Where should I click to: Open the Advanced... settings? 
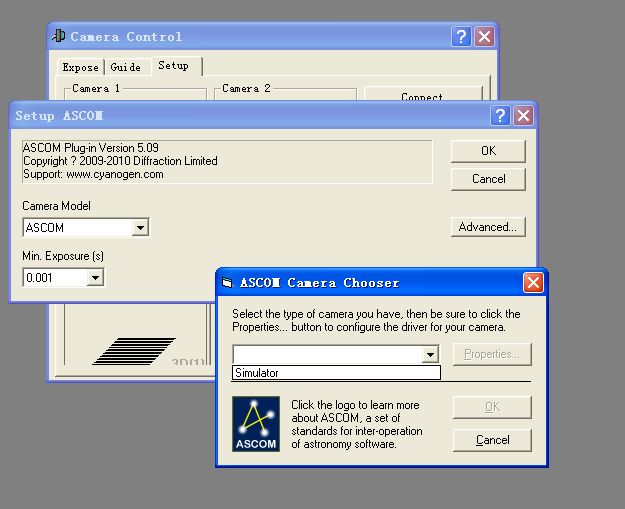pos(488,227)
